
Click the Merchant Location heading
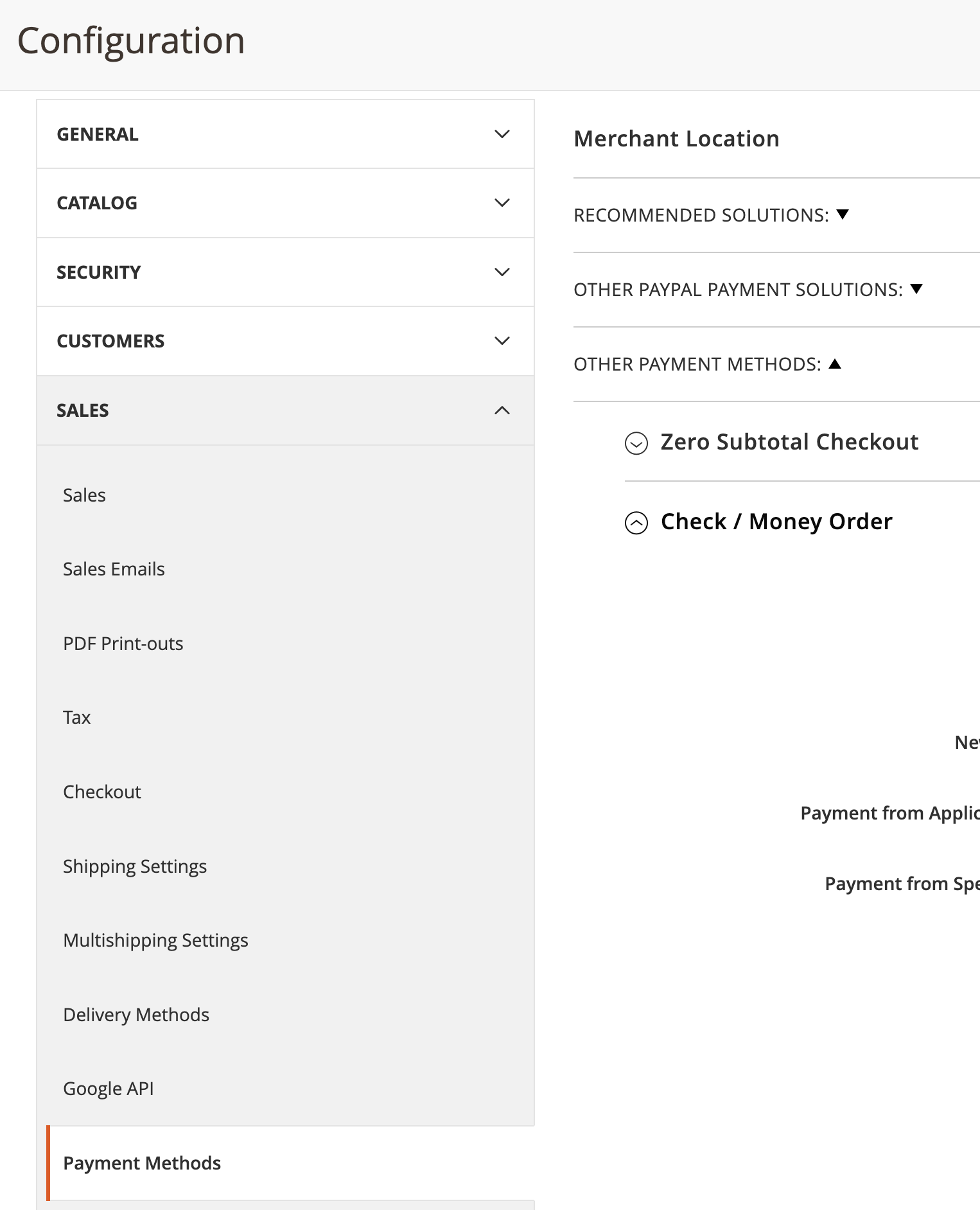click(676, 139)
